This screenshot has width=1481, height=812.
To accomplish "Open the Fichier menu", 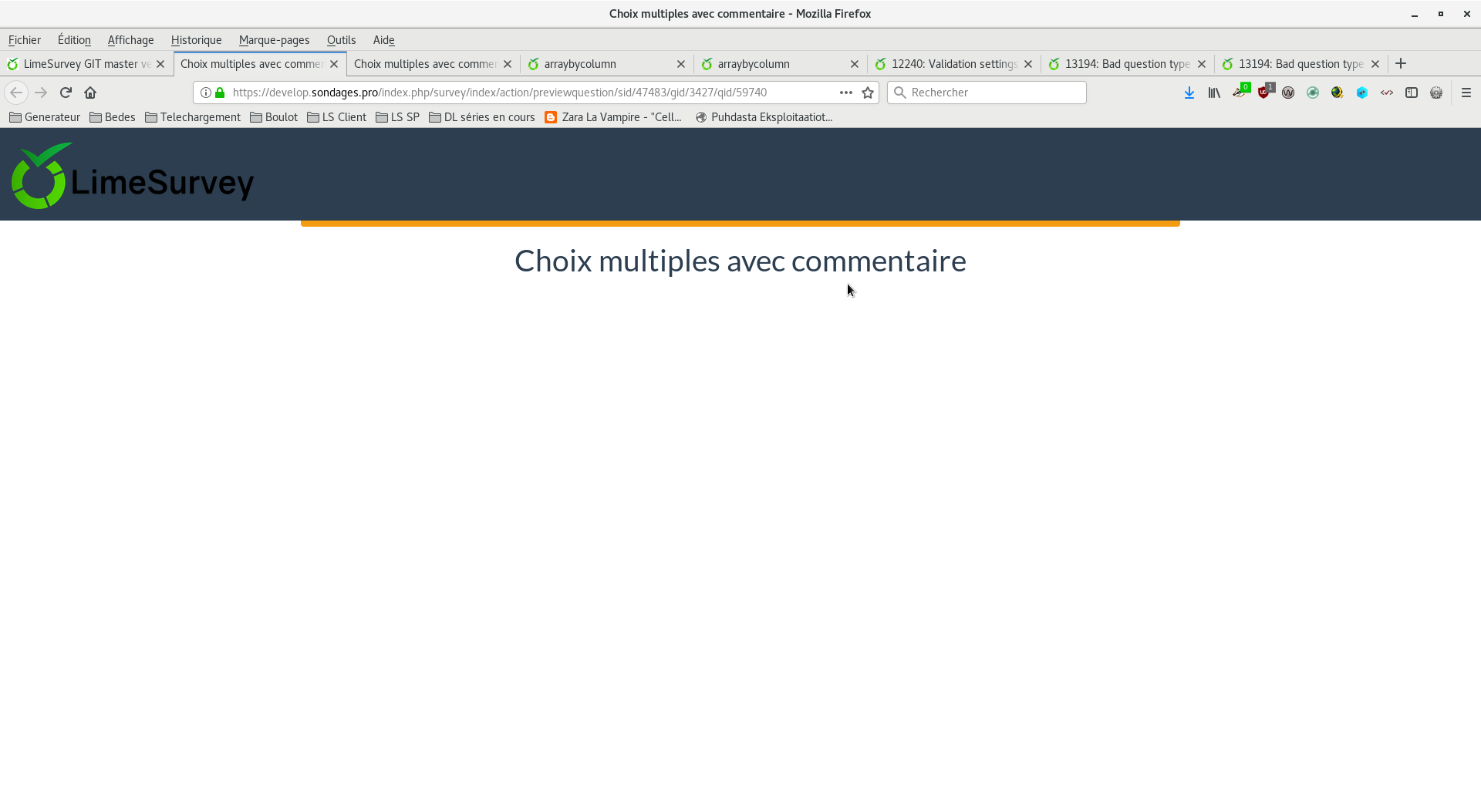I will (25, 40).
